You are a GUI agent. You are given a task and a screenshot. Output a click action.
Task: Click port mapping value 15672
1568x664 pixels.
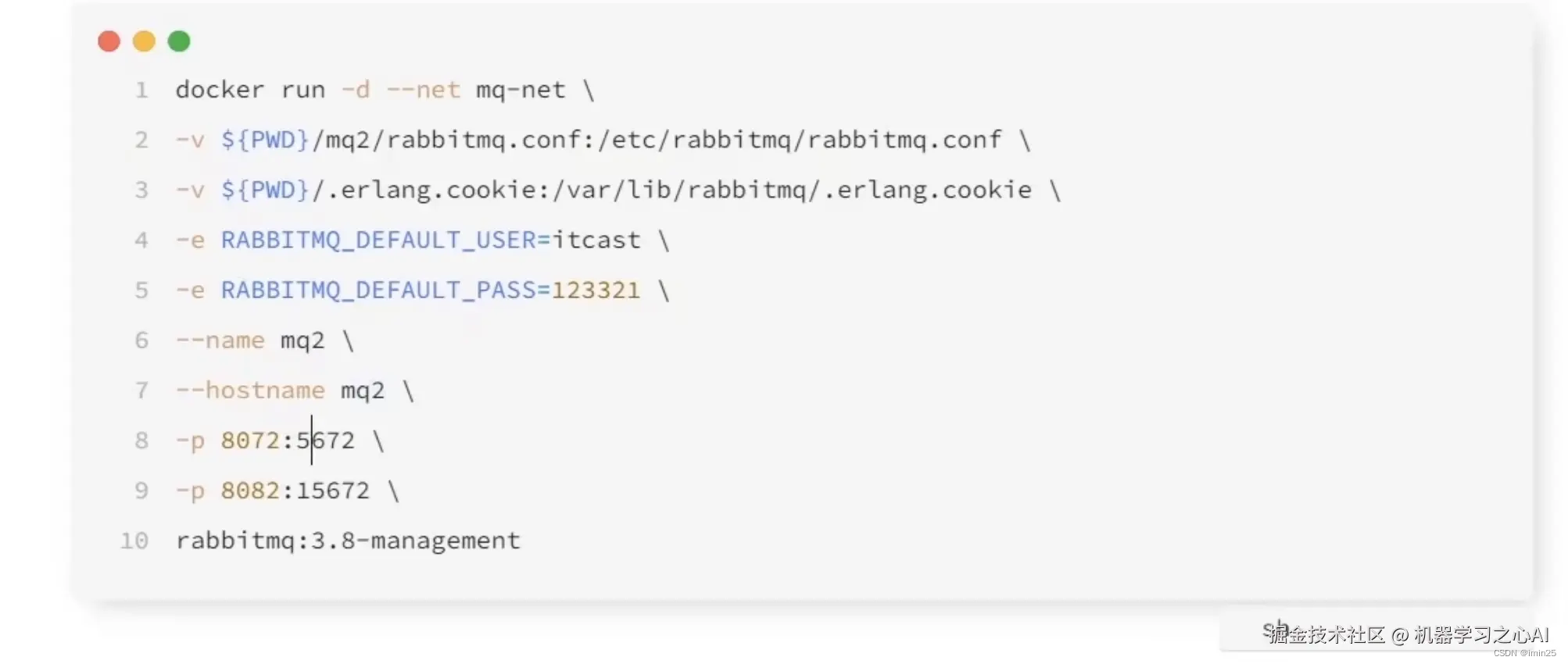333,491
